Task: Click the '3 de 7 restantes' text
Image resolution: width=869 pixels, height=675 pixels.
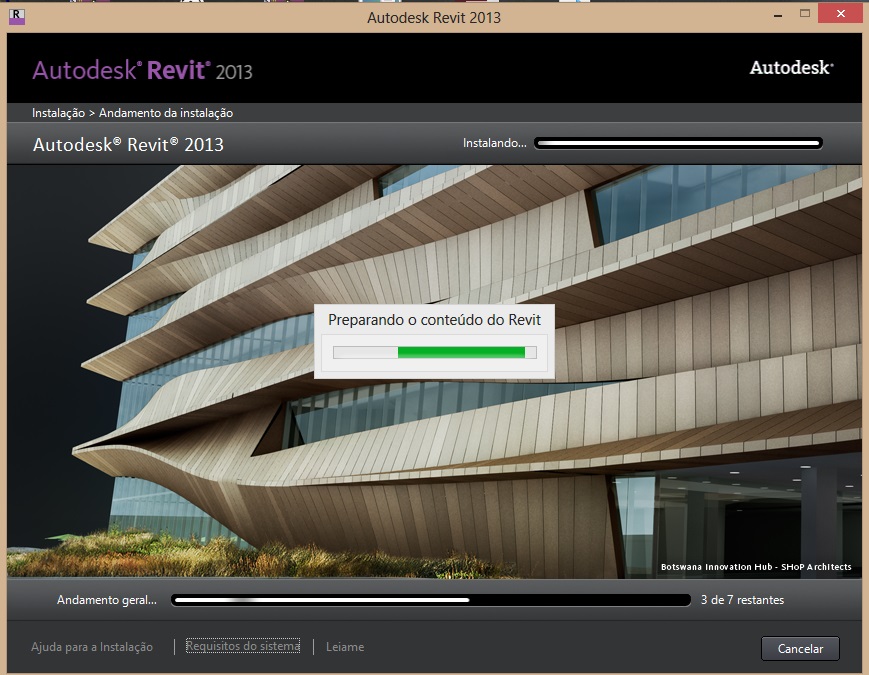Action: tap(742, 600)
